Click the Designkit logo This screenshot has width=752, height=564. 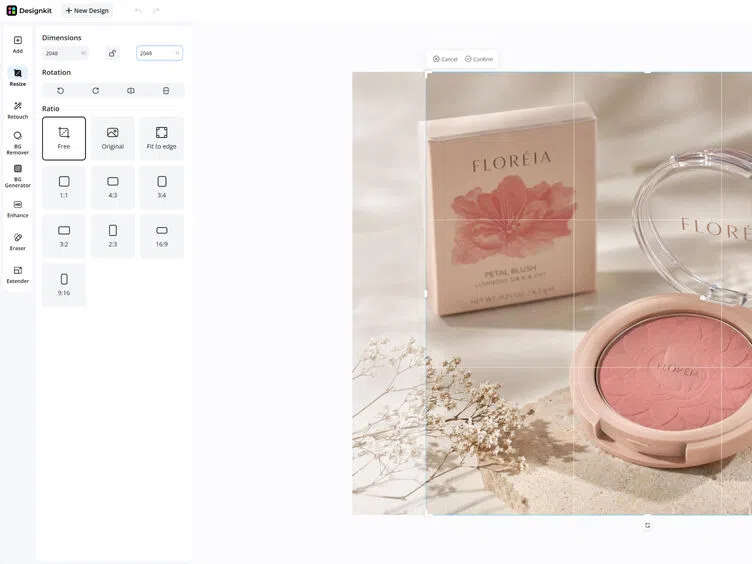(x=29, y=11)
